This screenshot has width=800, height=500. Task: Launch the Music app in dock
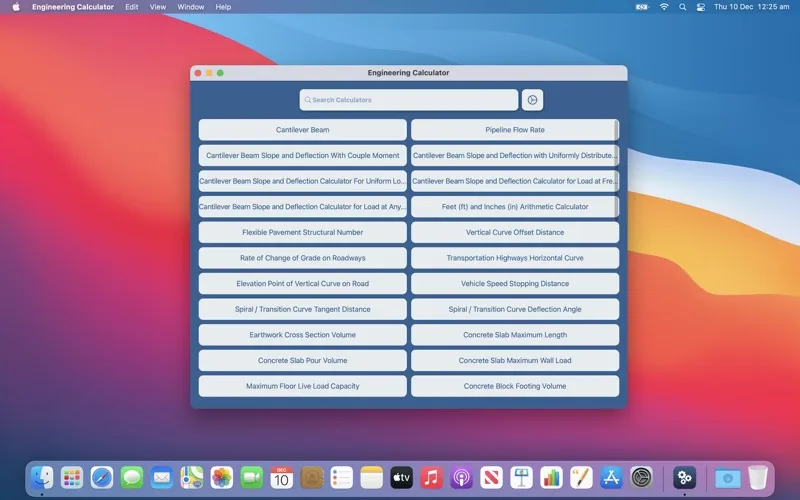pos(431,478)
